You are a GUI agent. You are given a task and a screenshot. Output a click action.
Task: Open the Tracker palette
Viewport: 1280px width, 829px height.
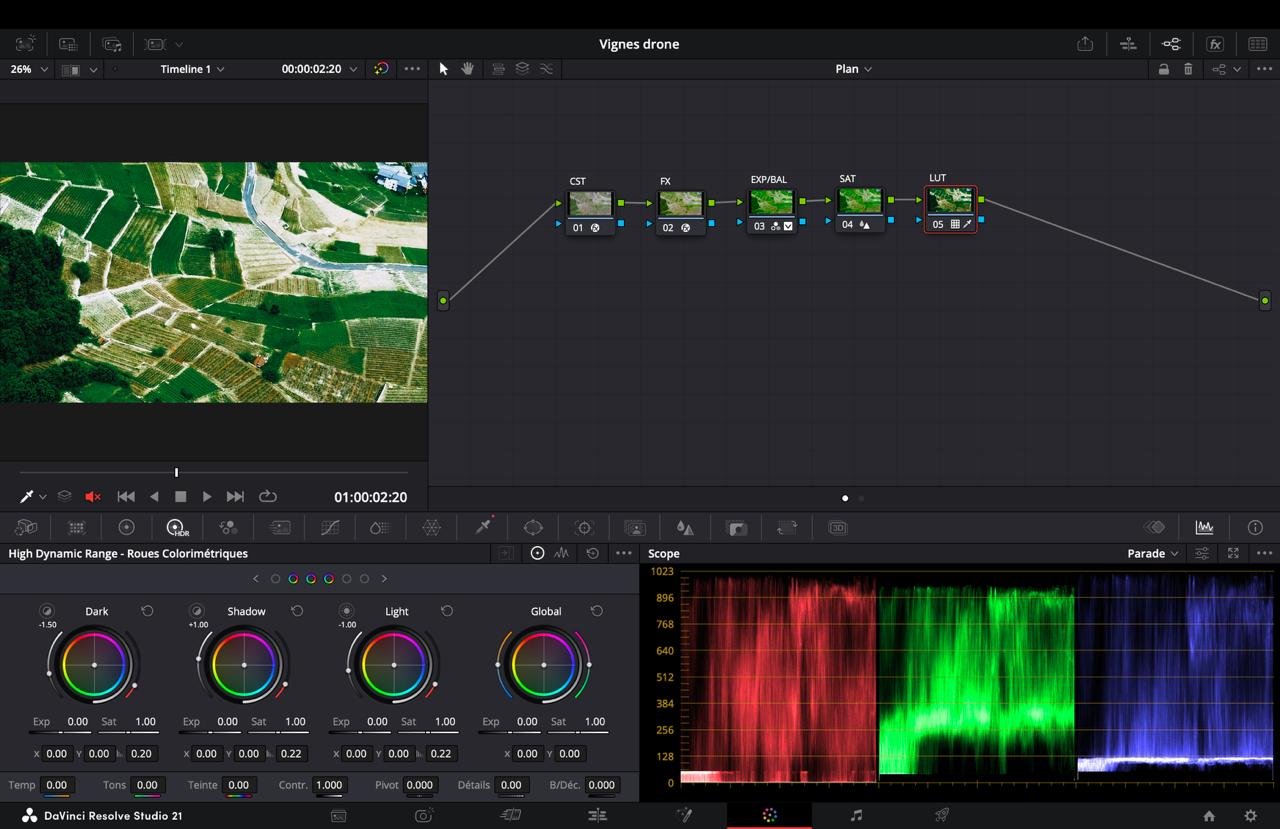pyautogui.click(x=584, y=528)
